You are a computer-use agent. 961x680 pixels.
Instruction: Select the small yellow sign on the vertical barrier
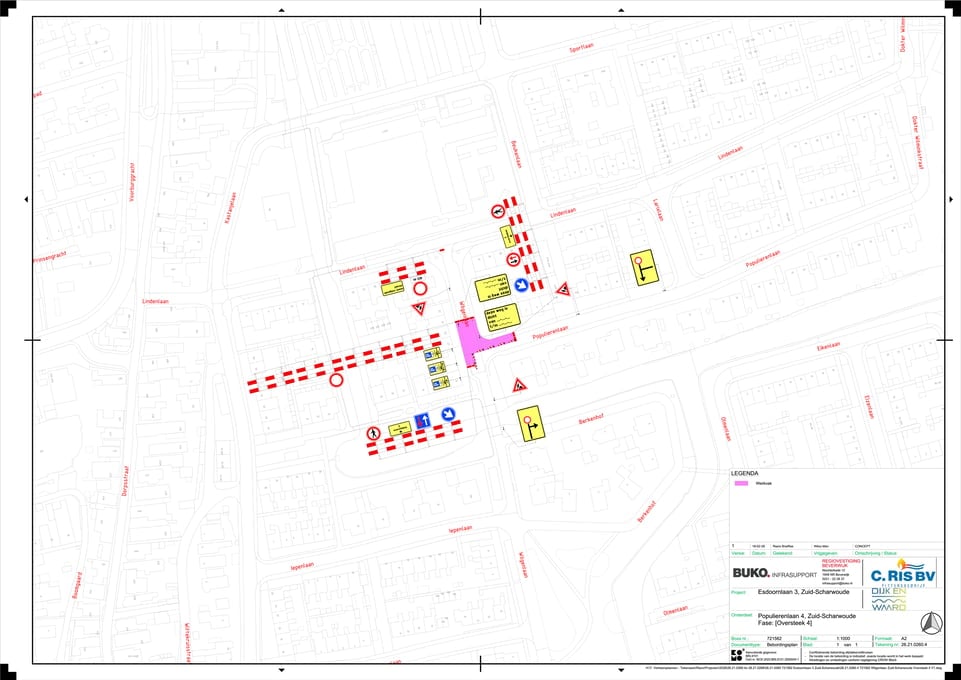click(507, 236)
